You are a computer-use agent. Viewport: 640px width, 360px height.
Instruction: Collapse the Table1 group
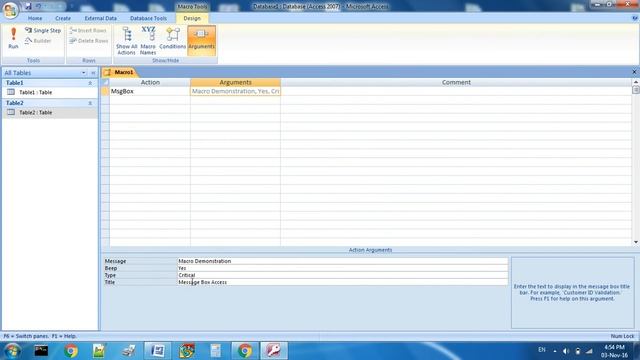pyautogui.click(x=90, y=83)
